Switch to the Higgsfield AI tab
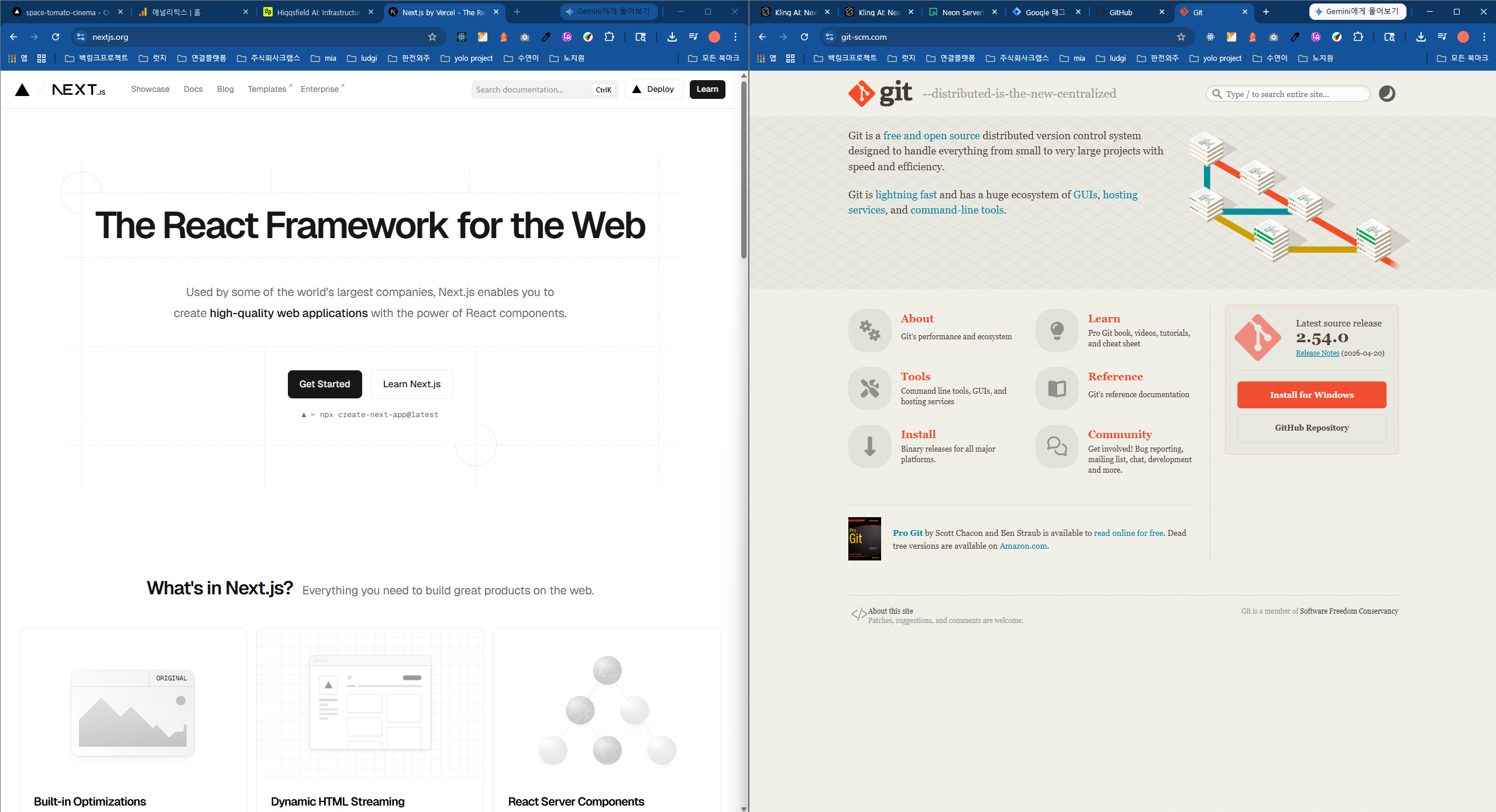Image resolution: width=1496 pixels, height=812 pixels. point(319,12)
